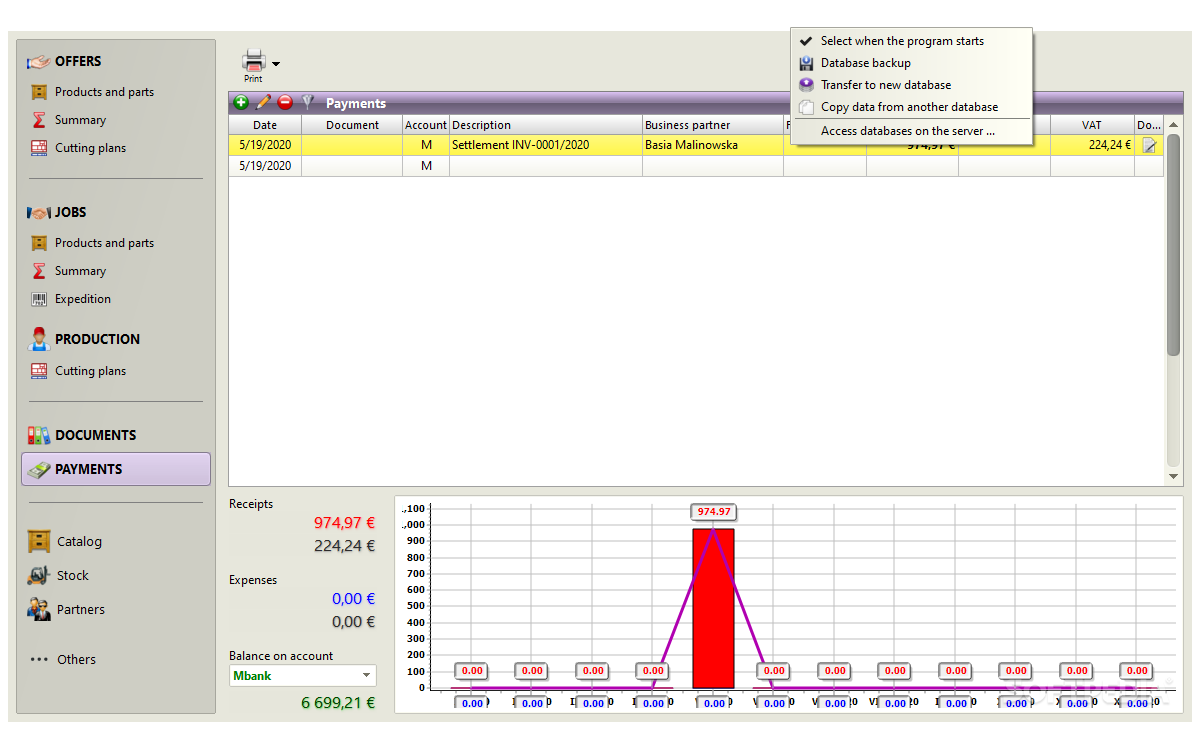Choose Access databases on the server
The width and height of the screenshot is (1200, 730).
point(910,131)
